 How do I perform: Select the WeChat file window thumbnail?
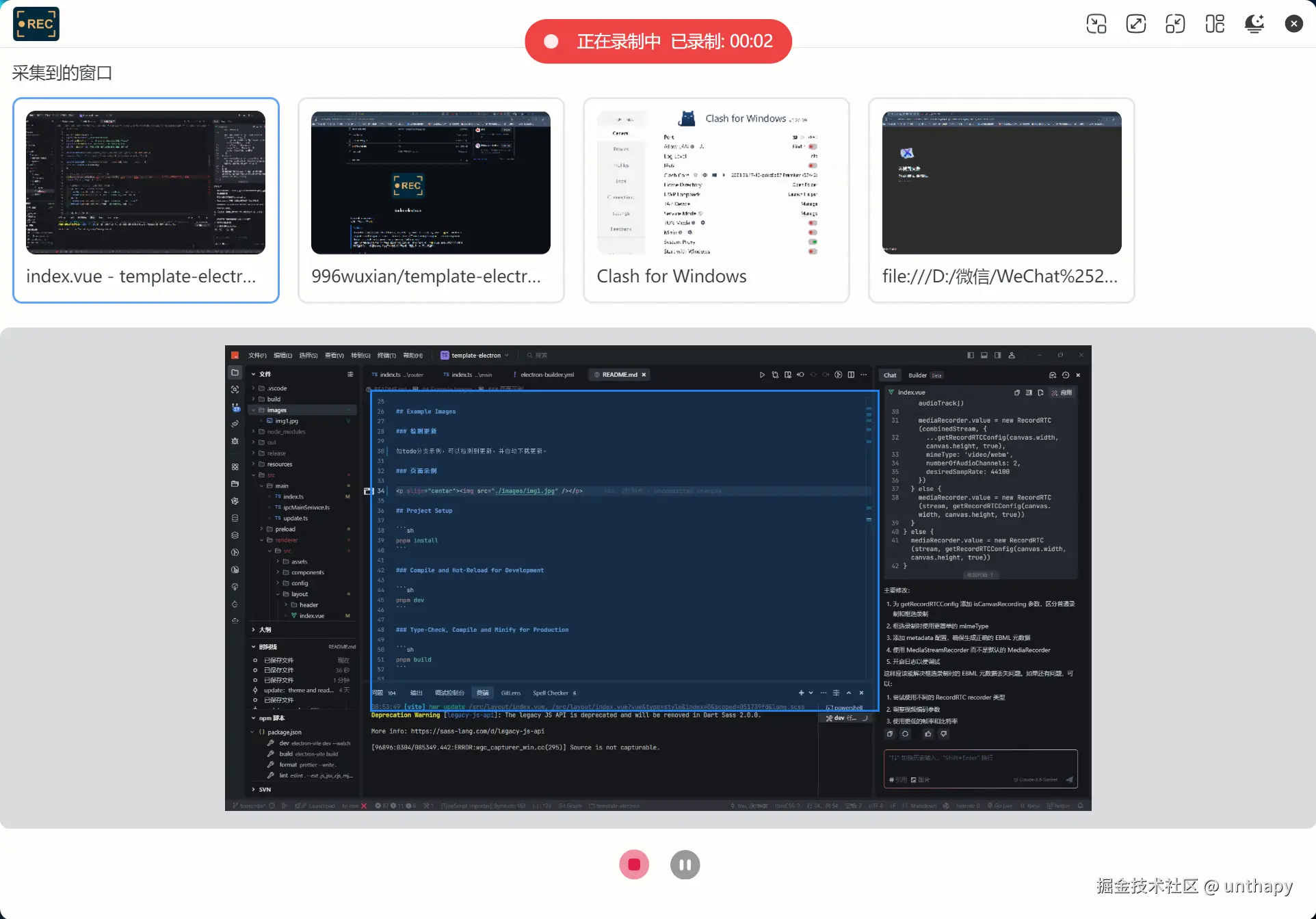(1001, 200)
